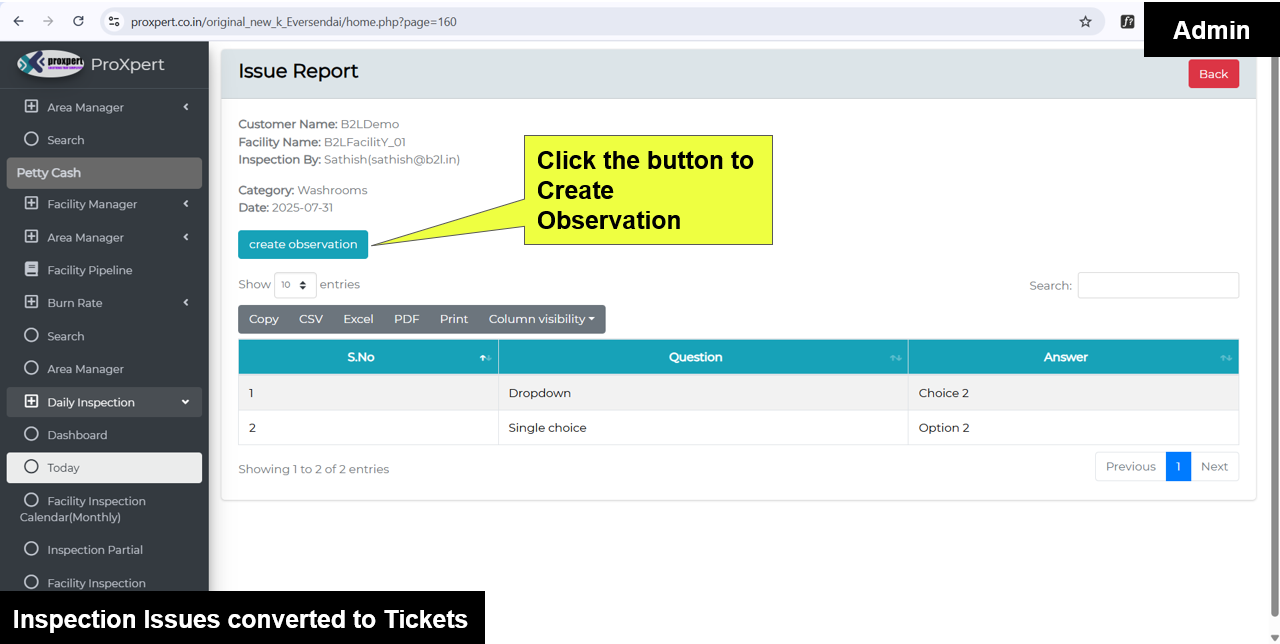Sort by S.No column arrows

(485, 358)
